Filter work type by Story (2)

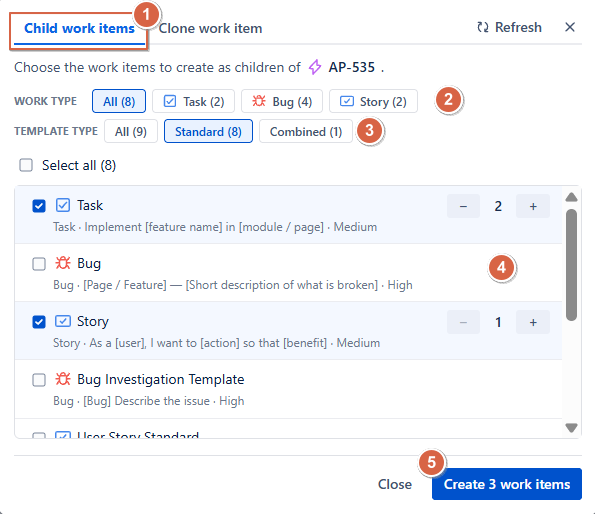click(x=373, y=101)
